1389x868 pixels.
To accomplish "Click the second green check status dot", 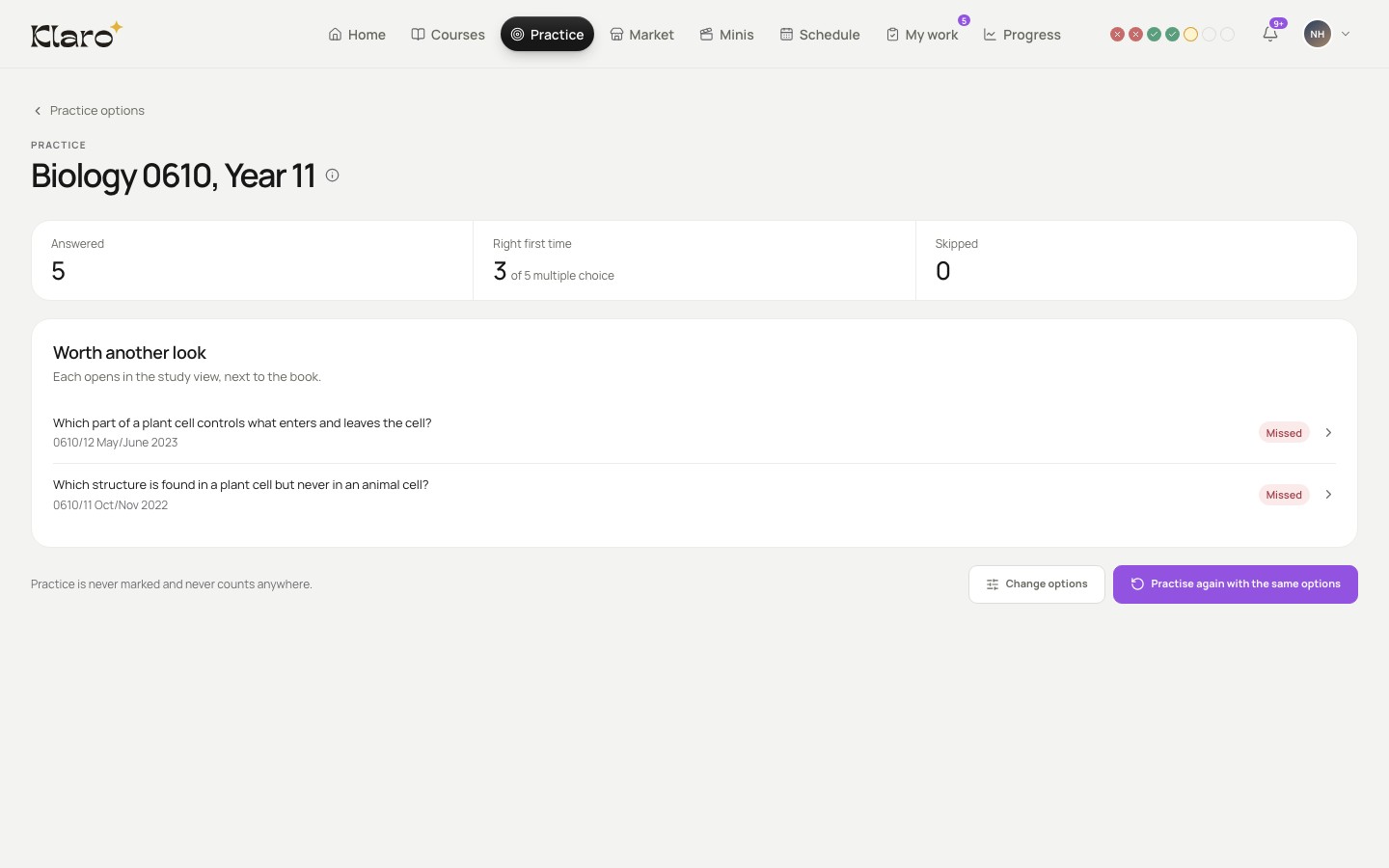I will click(x=1172, y=34).
